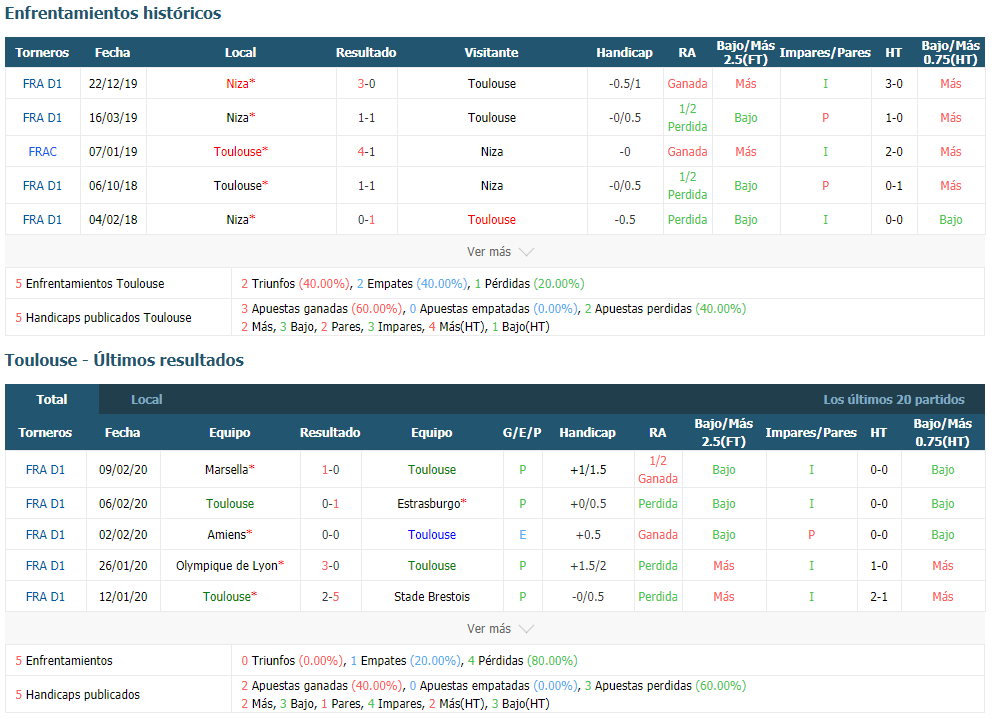Click Visitante column header
The height and width of the screenshot is (719, 996).
(x=491, y=52)
